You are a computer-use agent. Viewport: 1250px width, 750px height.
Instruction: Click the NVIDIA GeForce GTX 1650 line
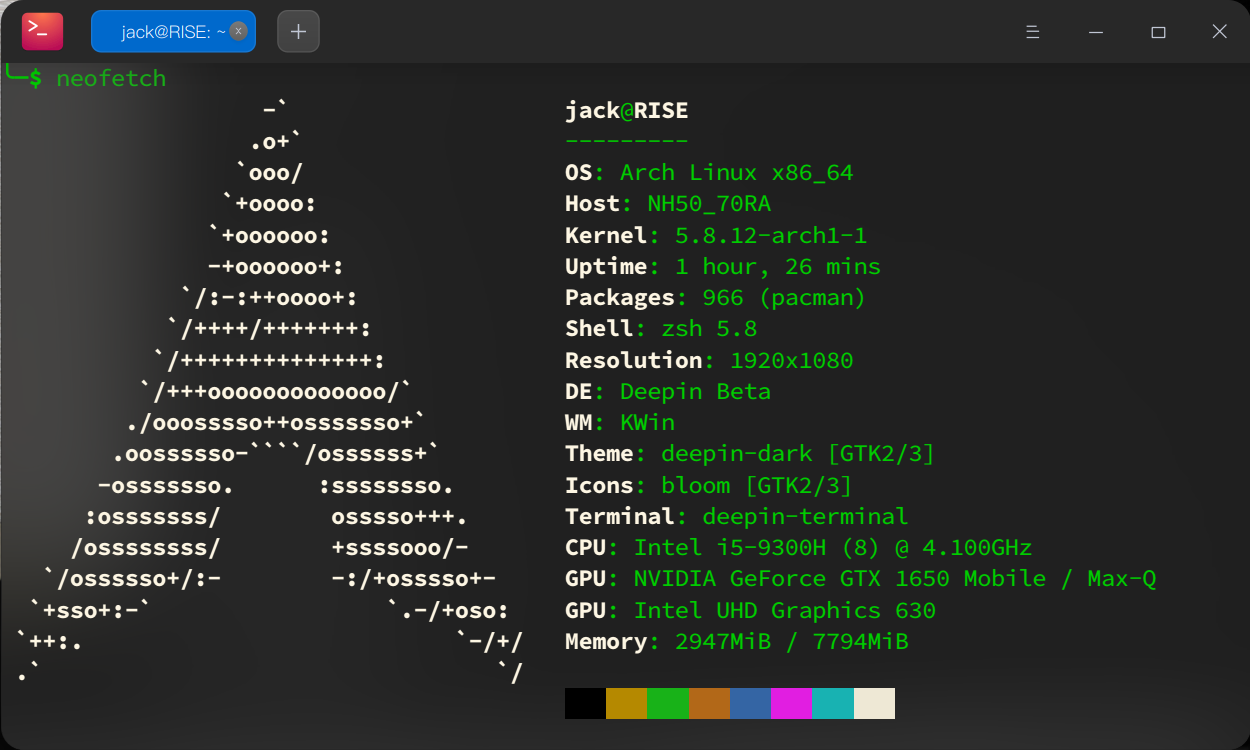coord(860,578)
